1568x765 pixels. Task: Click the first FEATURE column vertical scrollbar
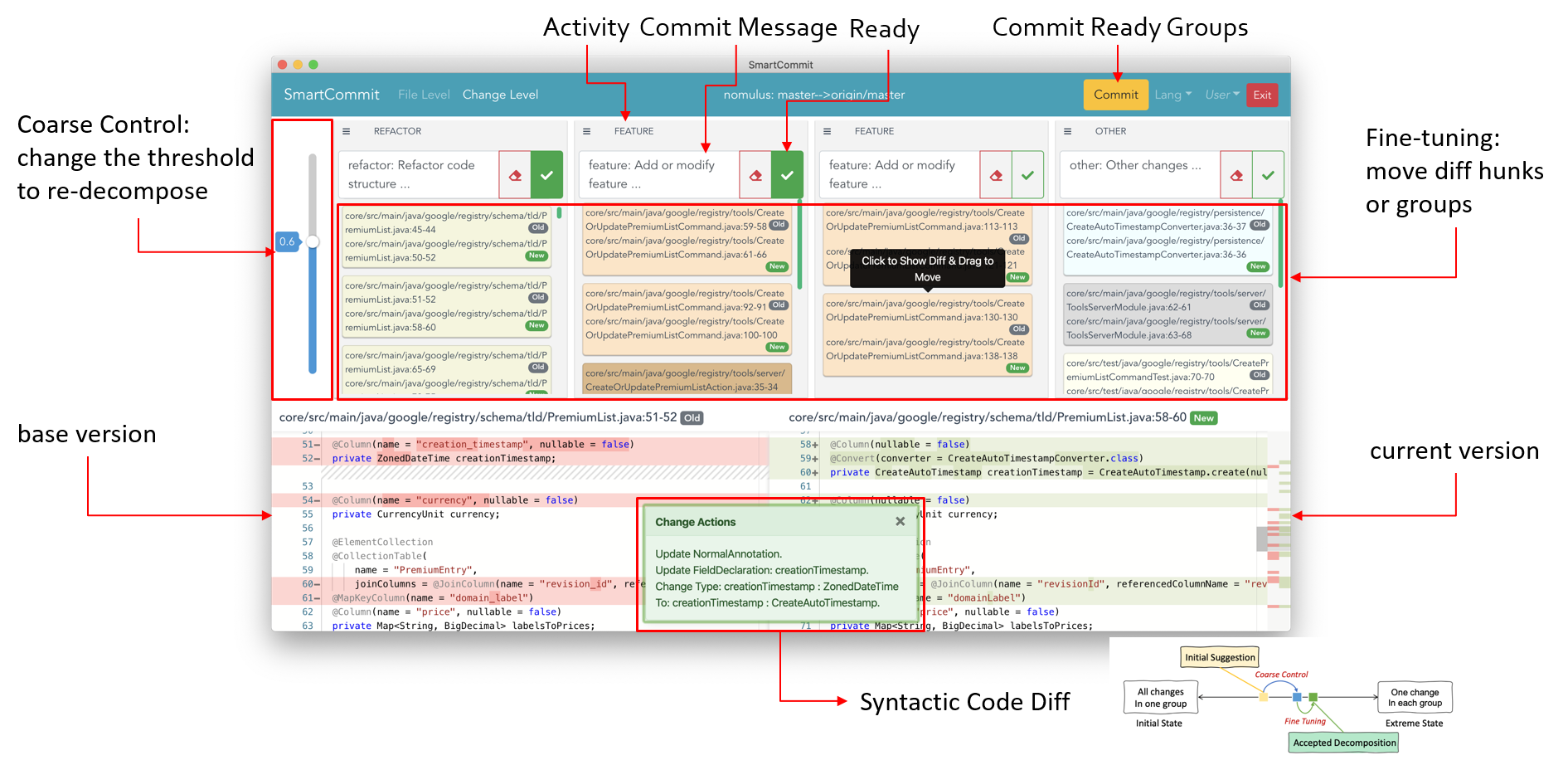(799, 244)
